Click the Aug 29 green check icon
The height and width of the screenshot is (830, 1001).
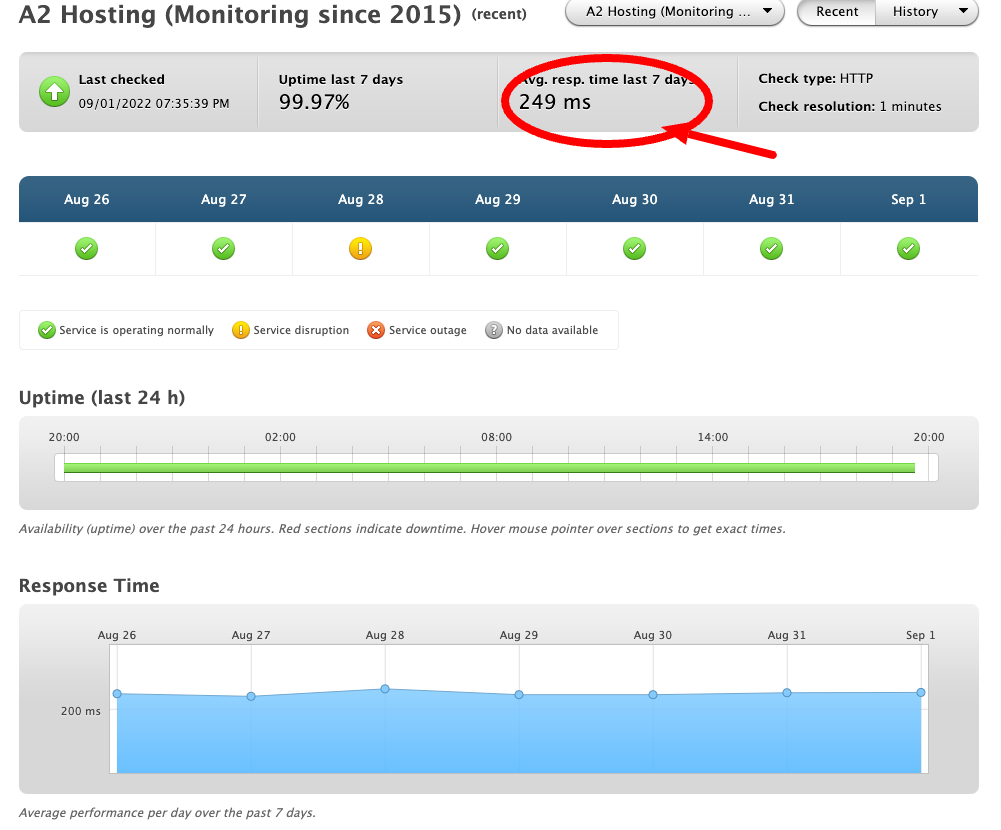pyautogui.click(x=497, y=248)
